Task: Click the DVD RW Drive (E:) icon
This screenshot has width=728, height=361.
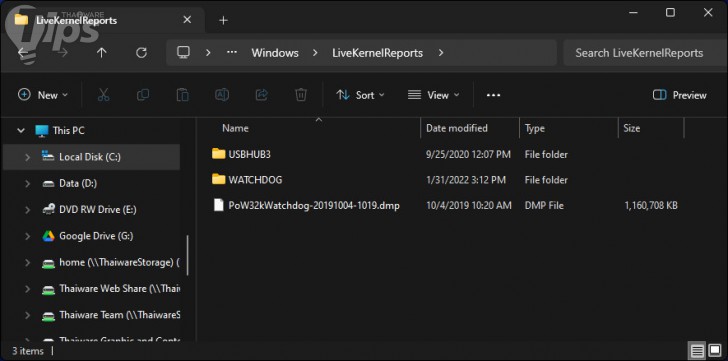Action: click(48, 210)
